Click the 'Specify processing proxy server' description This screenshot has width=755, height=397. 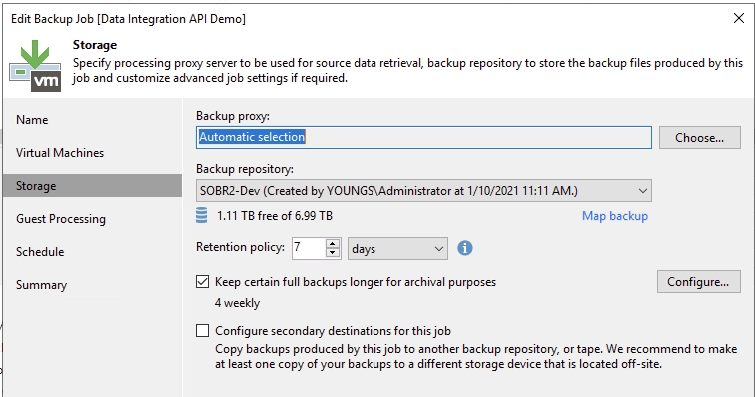tap(408, 70)
